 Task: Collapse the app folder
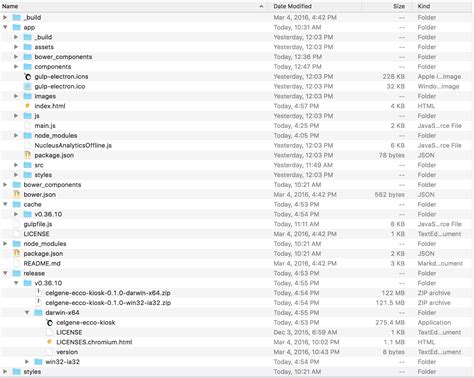pos(5,27)
